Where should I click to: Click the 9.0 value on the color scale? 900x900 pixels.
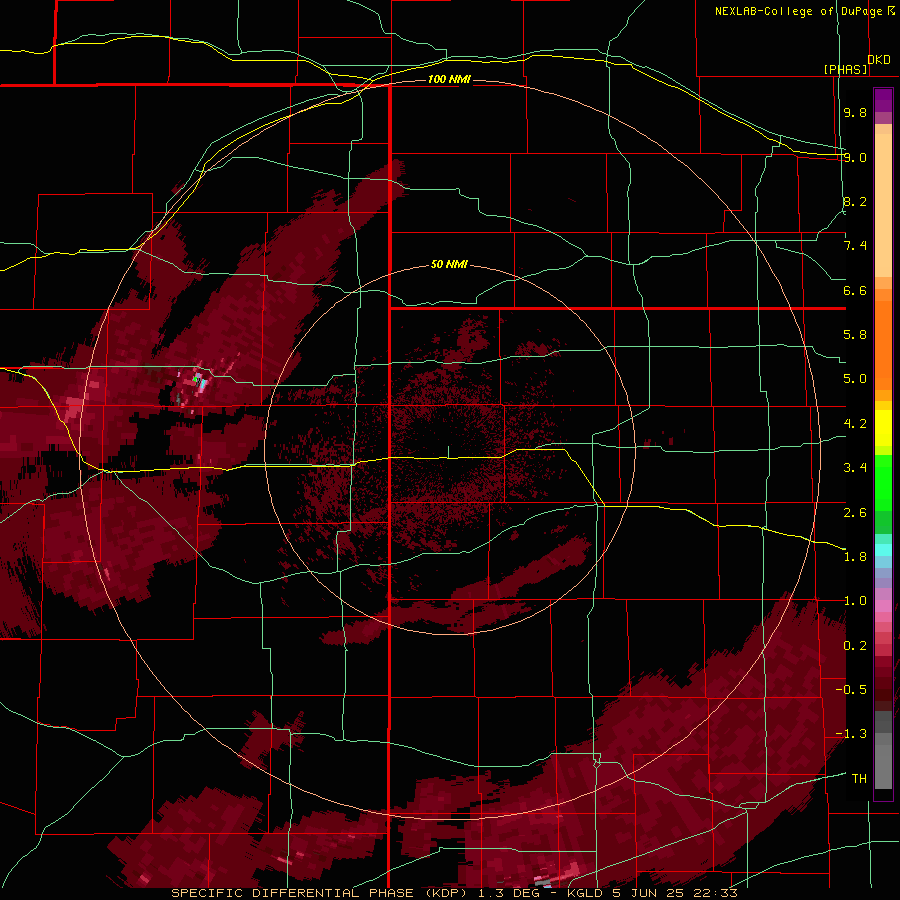click(x=855, y=157)
